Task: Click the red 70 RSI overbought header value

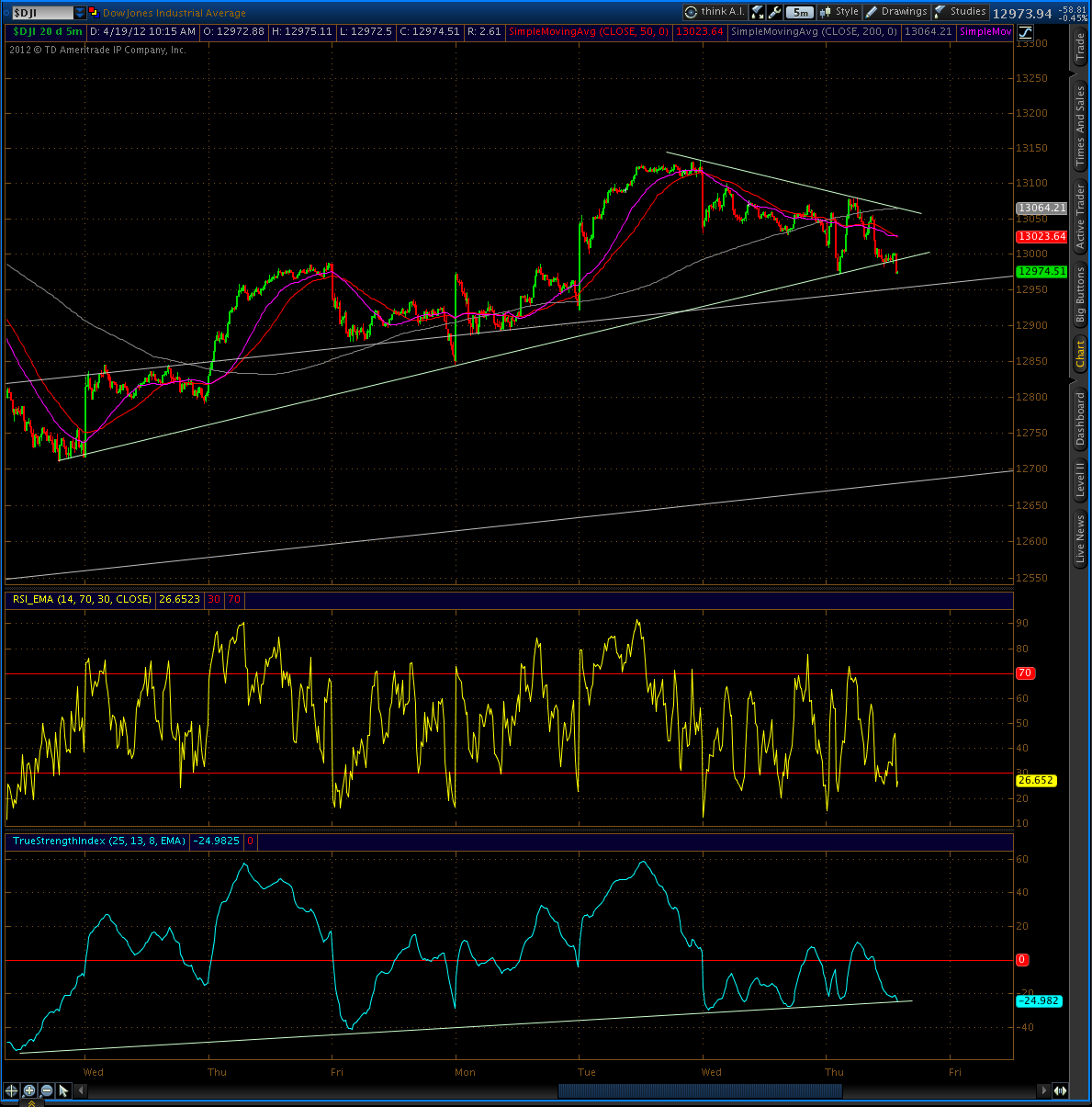Action: point(234,599)
